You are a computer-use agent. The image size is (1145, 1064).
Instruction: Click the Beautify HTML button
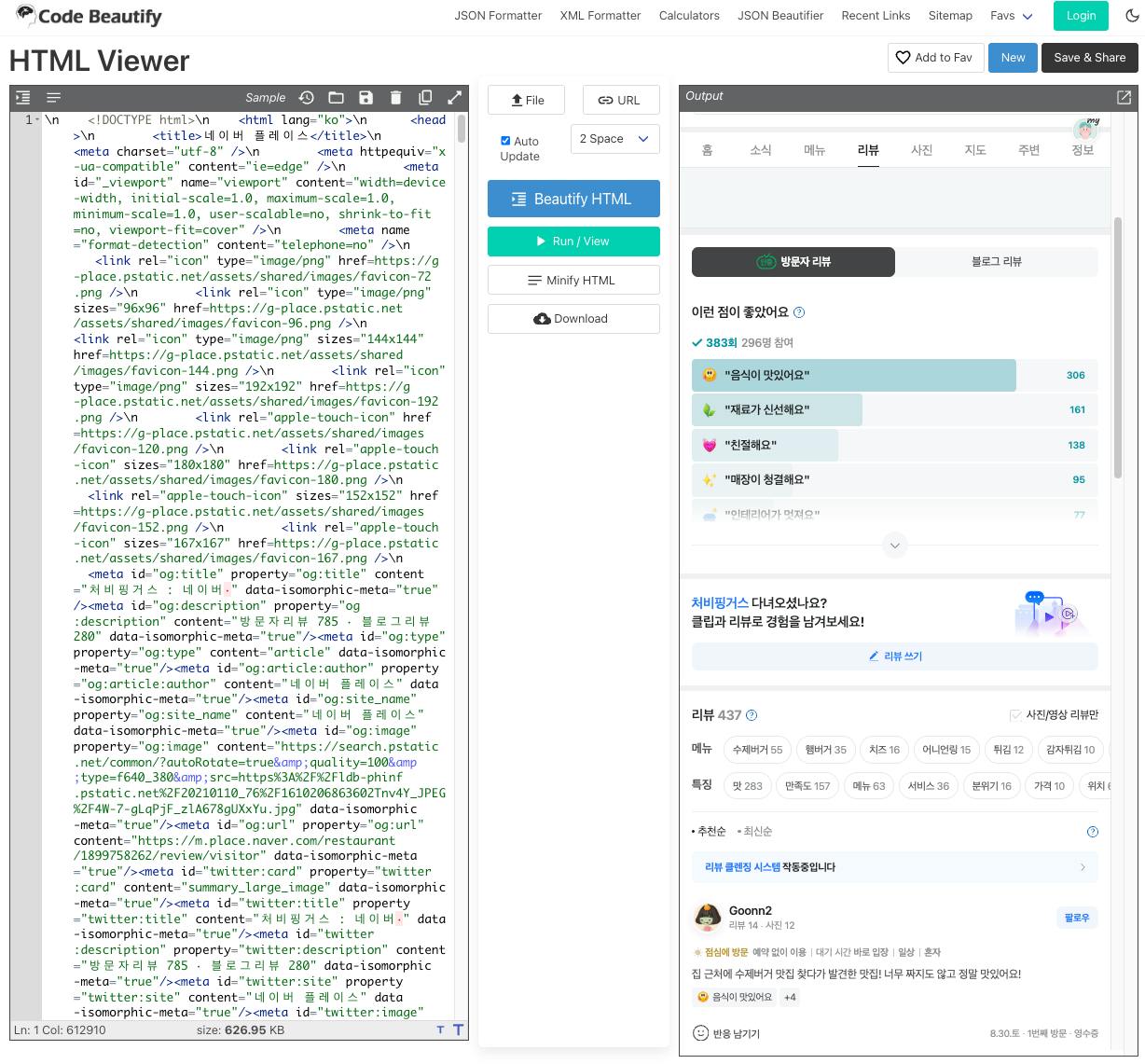tap(573, 199)
